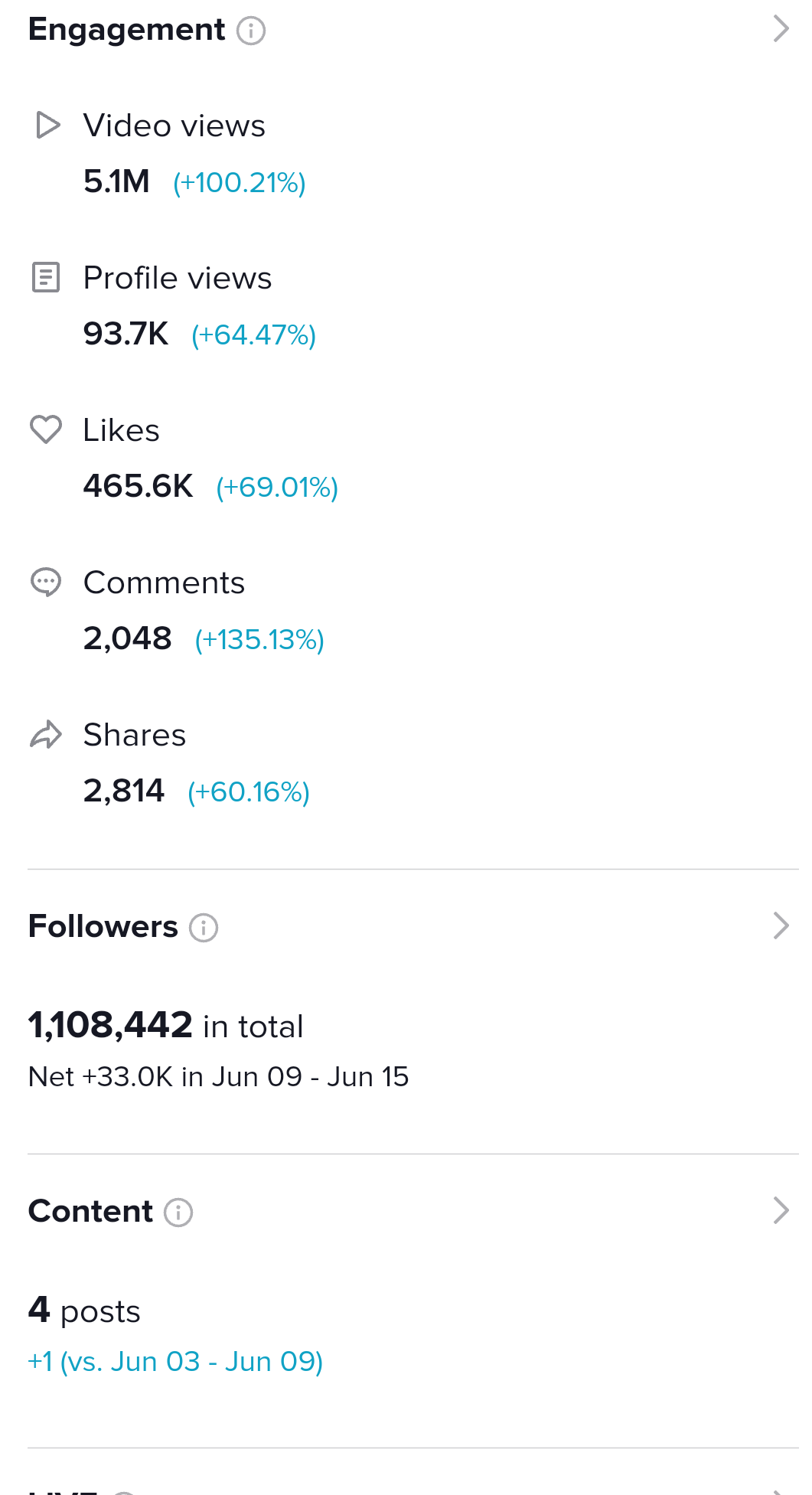The width and height of the screenshot is (812, 1495).
Task: Expand the Engagement section chevron
Action: point(781,29)
